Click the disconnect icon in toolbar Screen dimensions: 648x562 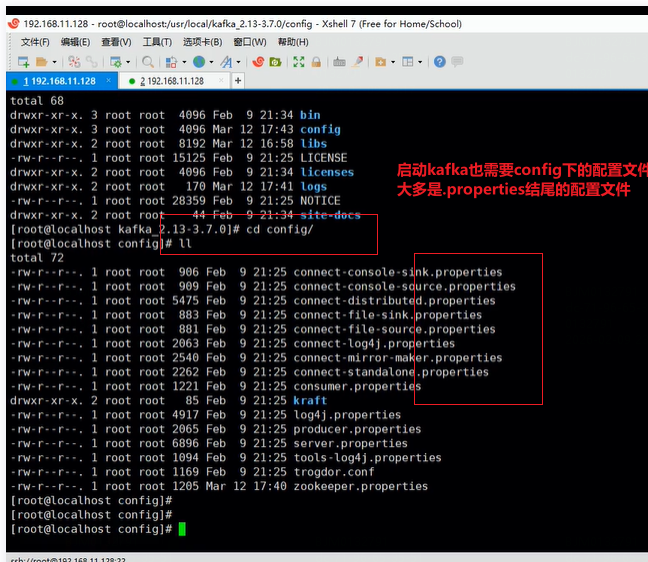74,62
